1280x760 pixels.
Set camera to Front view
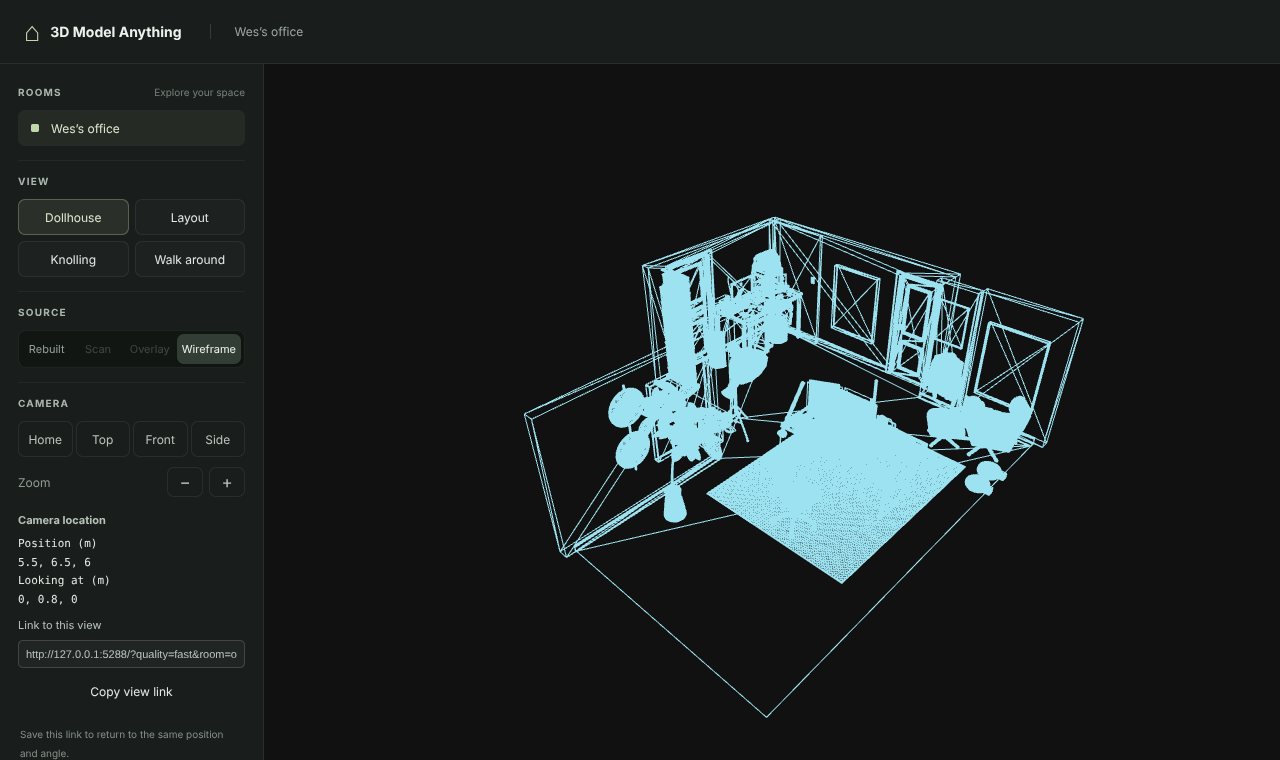pos(160,439)
